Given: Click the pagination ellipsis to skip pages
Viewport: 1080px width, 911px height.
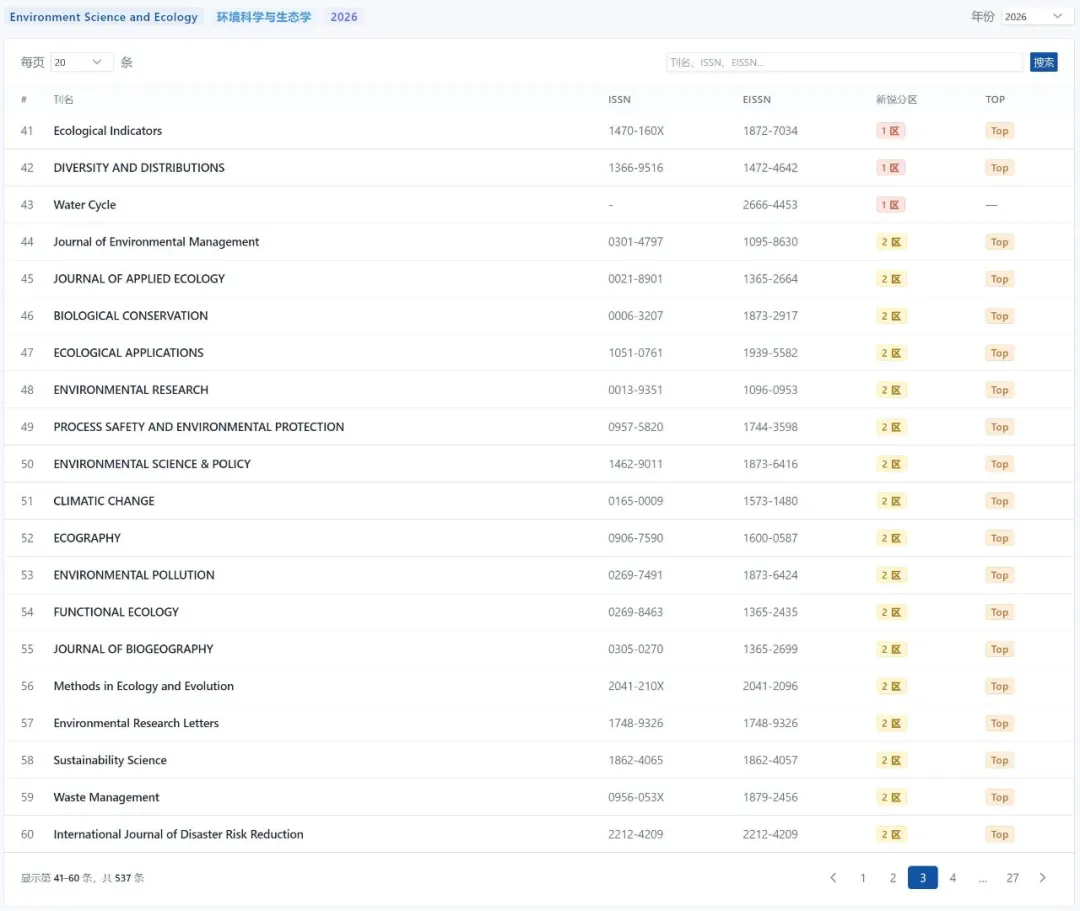Looking at the screenshot, I should [983, 878].
